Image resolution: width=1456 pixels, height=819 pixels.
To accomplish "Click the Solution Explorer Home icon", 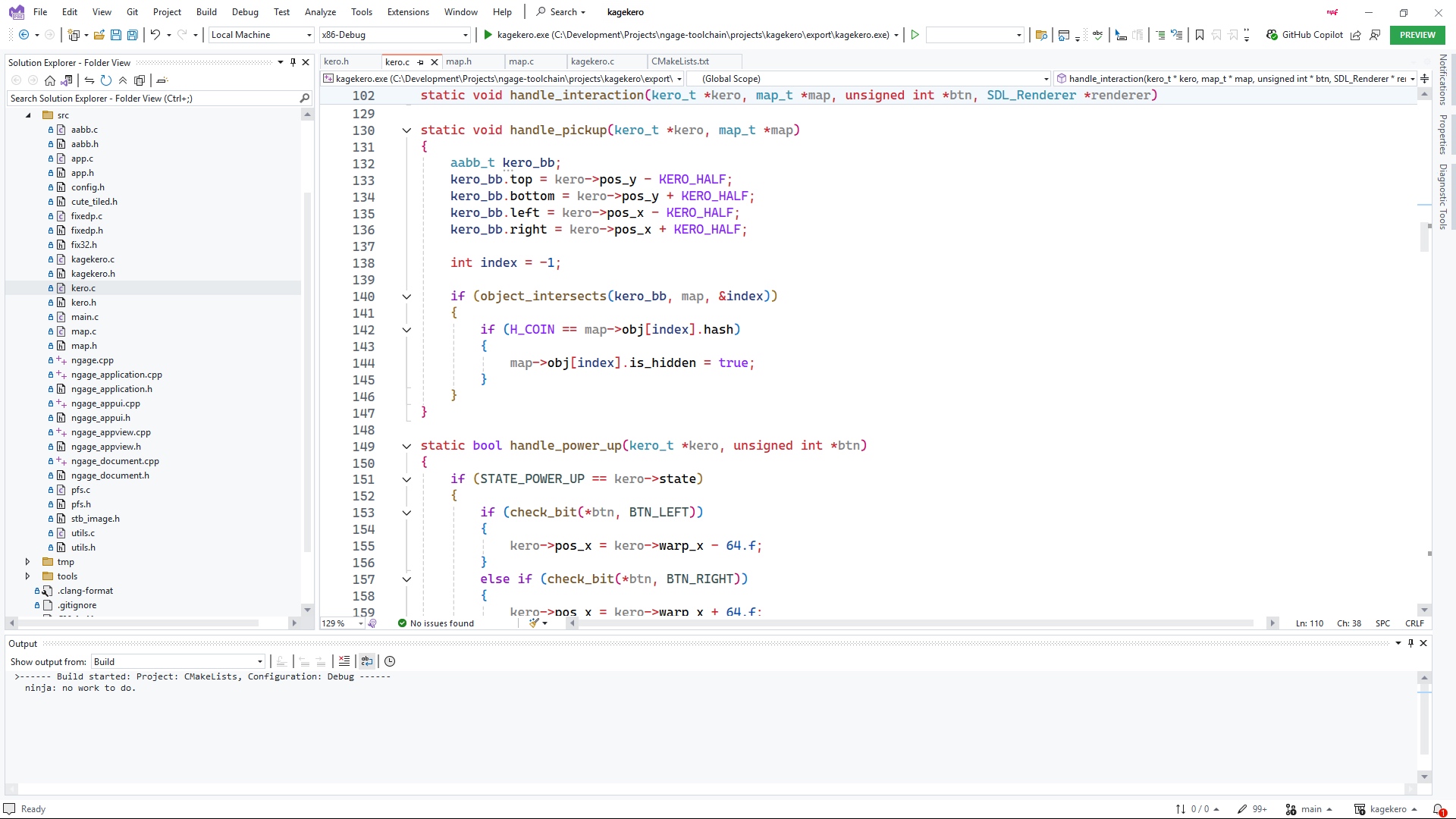I will [x=50, y=80].
